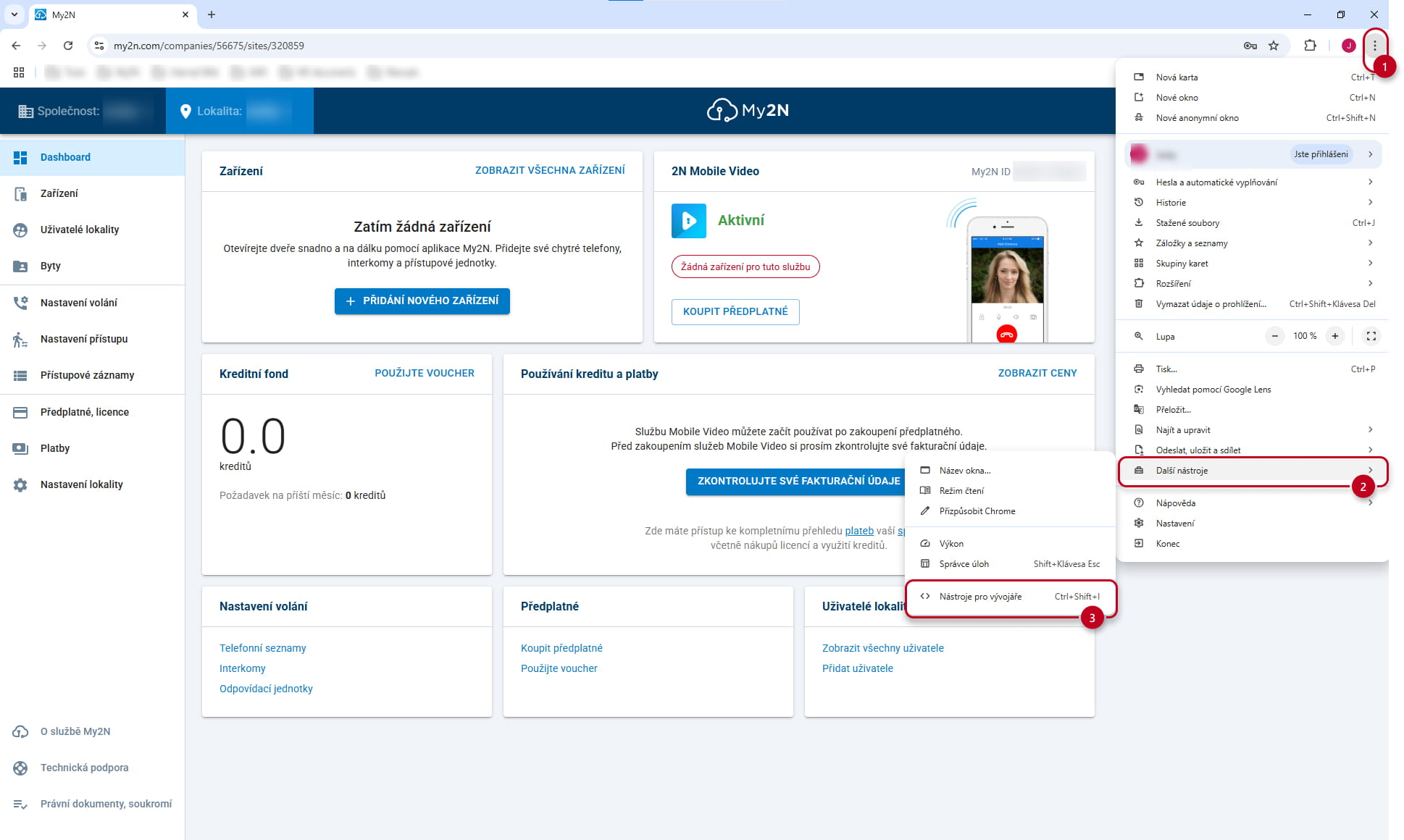Image resolution: width=1404 pixels, height=840 pixels.
Task: Expand the Rozšíření submenu
Action: coord(1253,284)
